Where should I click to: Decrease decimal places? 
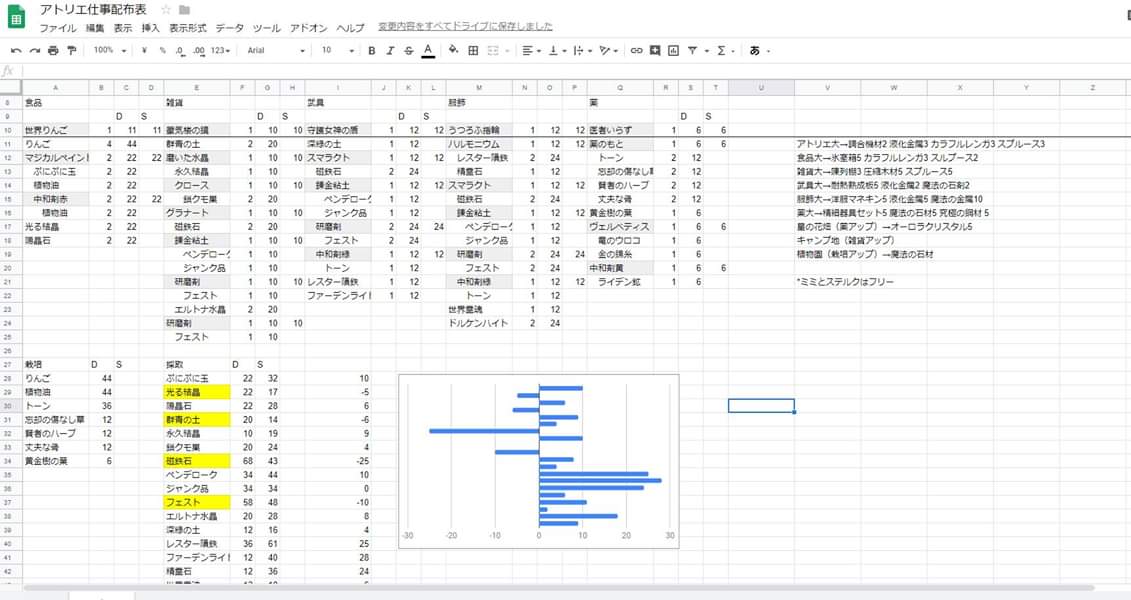tap(180, 50)
